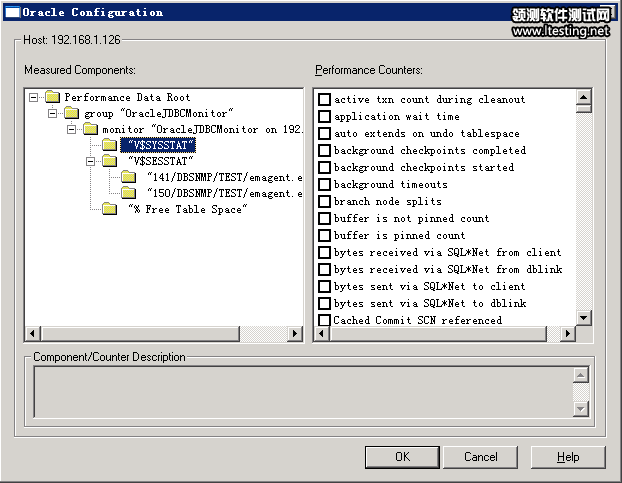Check auto extends on undo tablespace

[x=324, y=133]
